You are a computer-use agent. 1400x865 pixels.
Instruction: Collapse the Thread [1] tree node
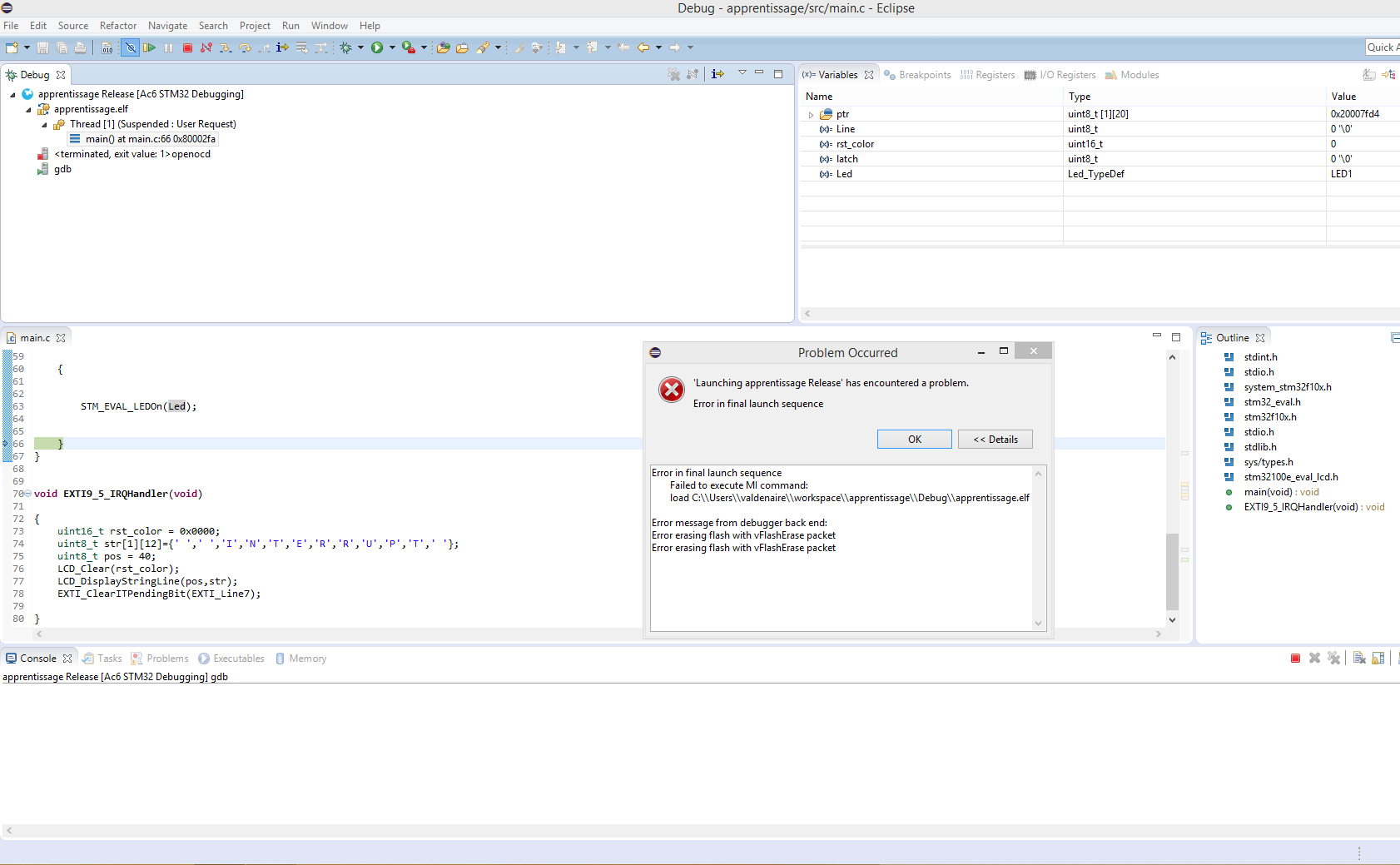(x=45, y=125)
